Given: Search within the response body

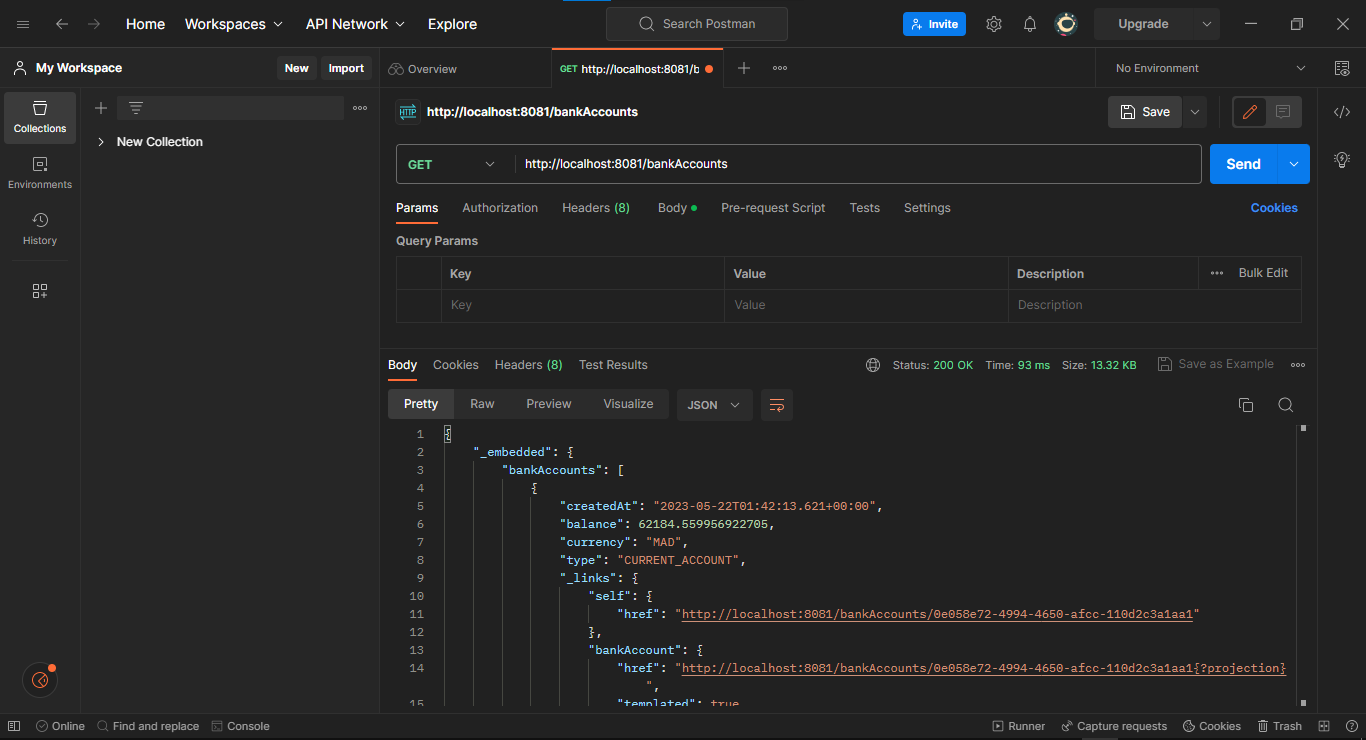Looking at the screenshot, I should point(1286,405).
